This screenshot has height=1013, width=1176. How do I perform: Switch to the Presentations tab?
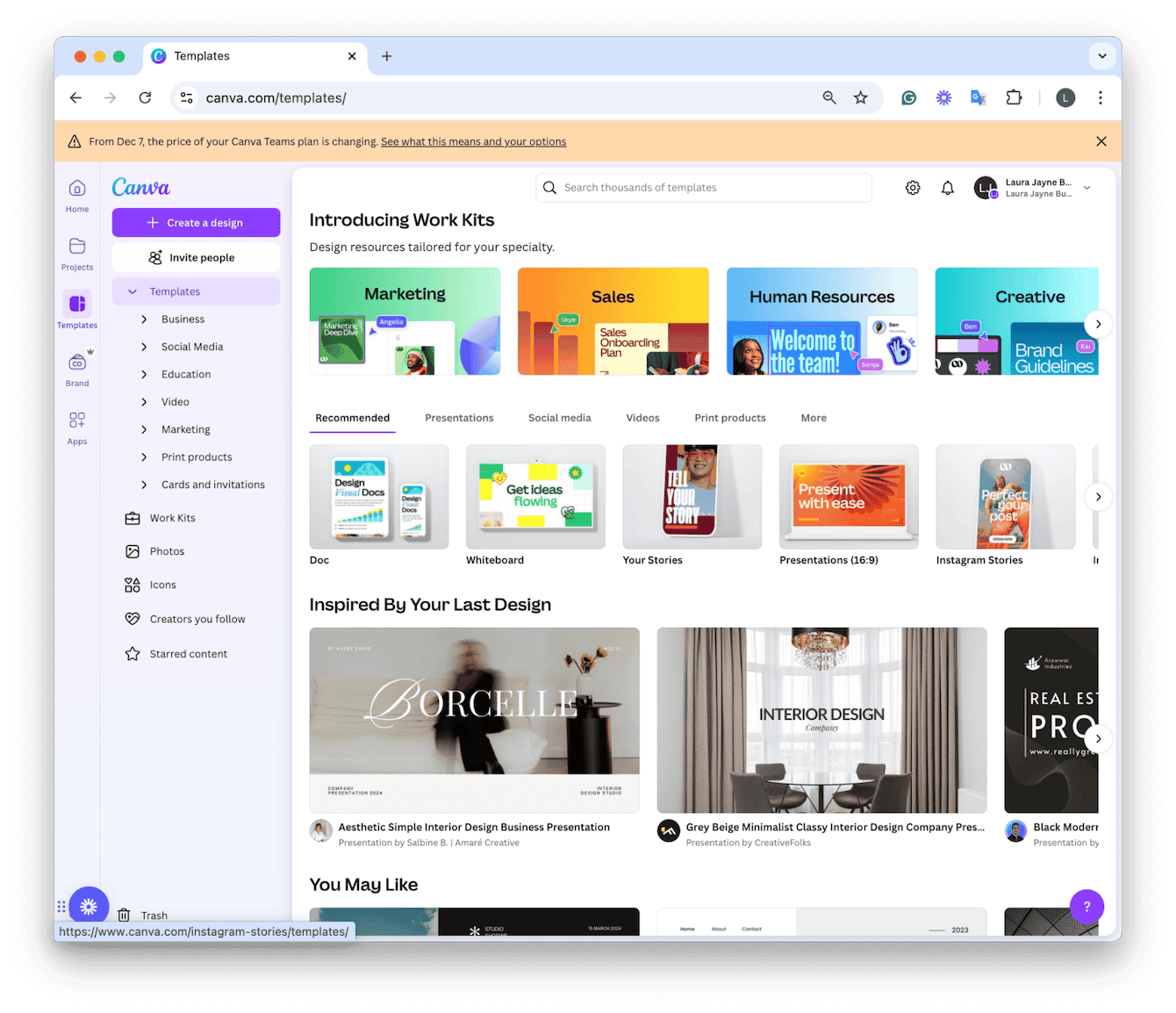click(459, 417)
